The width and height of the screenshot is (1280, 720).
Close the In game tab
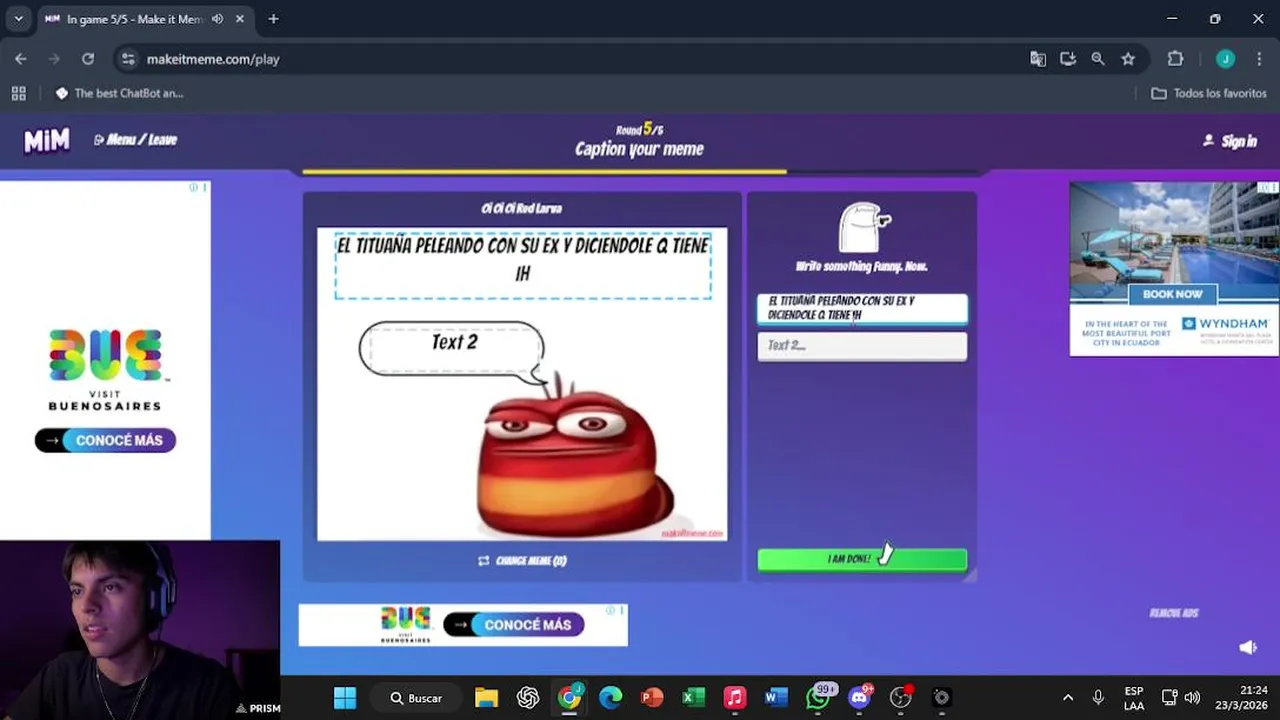tap(240, 19)
